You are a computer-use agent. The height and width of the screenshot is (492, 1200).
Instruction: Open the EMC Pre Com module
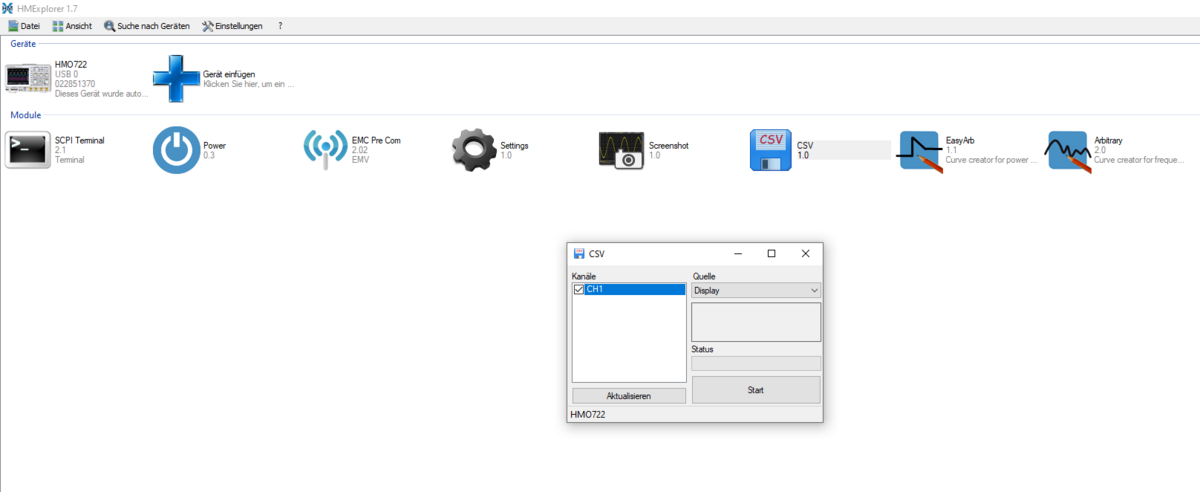[x=325, y=150]
